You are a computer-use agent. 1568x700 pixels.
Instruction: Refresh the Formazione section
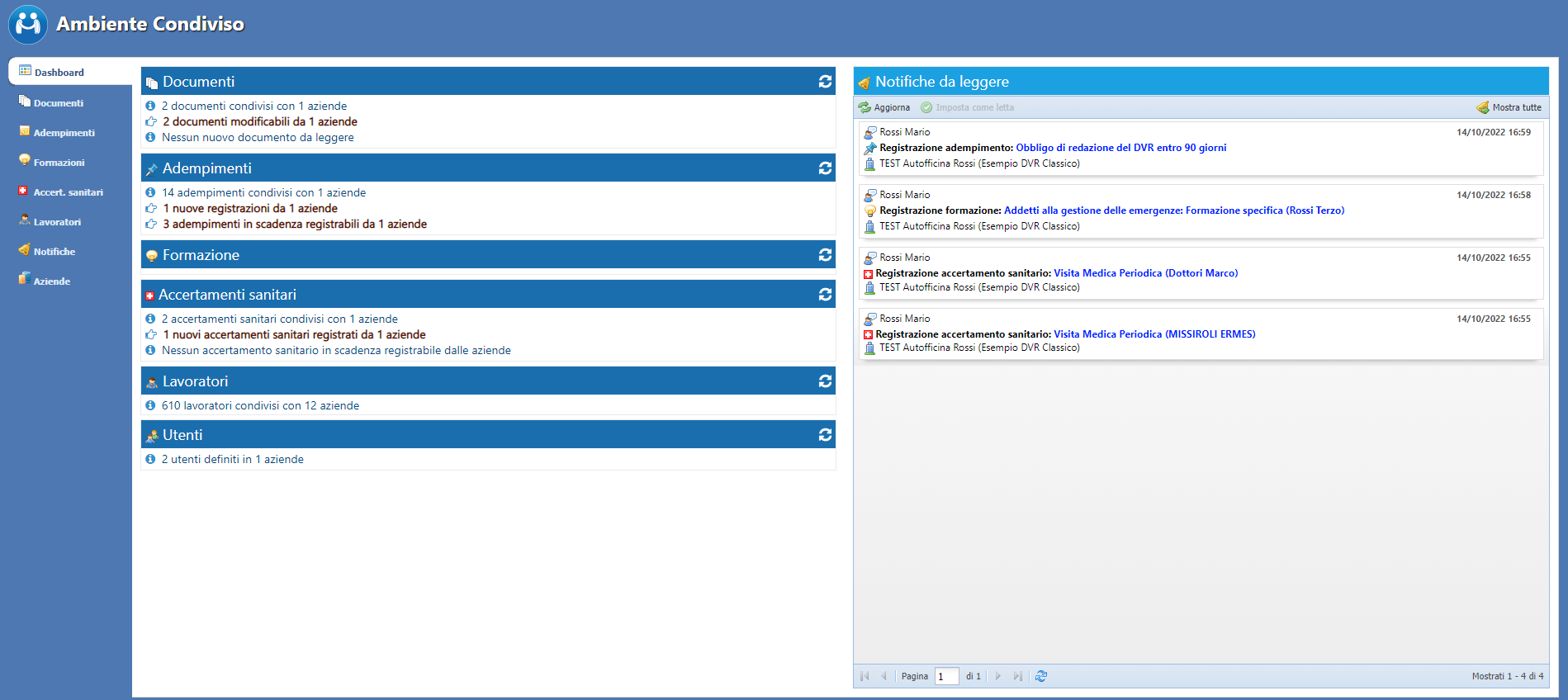click(x=824, y=255)
